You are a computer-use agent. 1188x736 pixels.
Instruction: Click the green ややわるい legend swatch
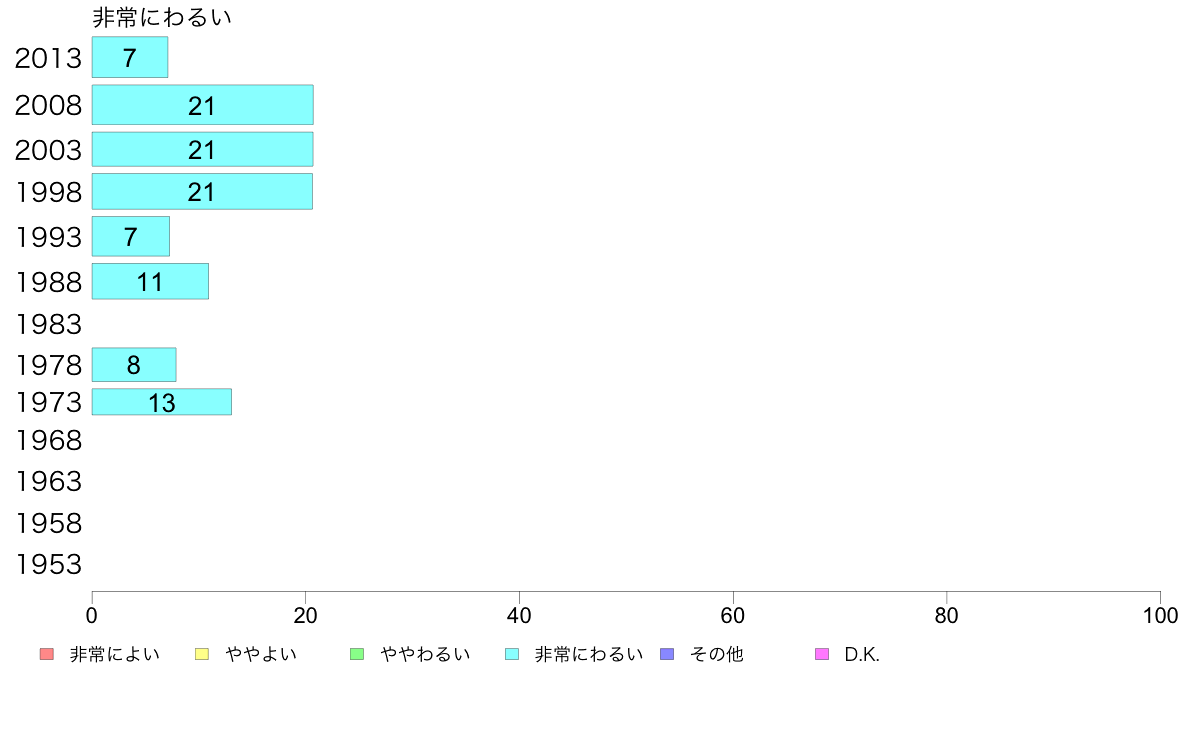coord(357,654)
